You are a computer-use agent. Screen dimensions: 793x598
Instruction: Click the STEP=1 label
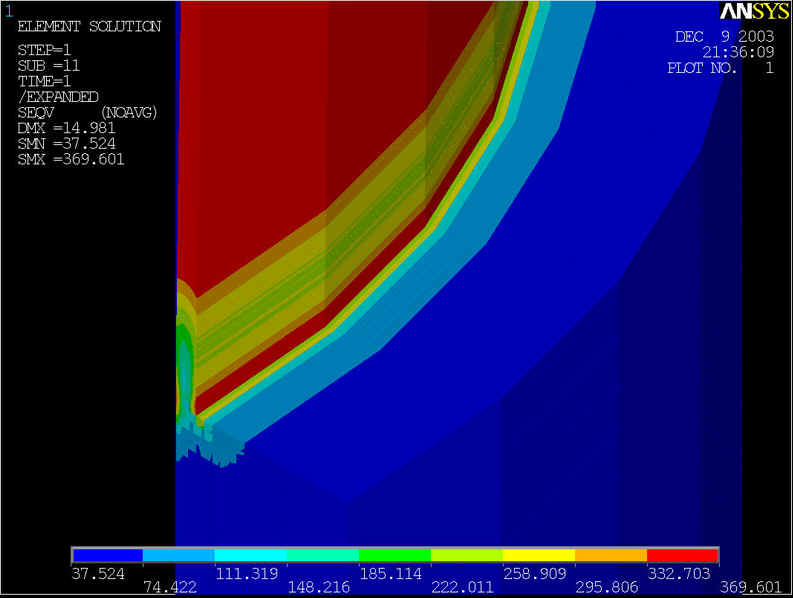[44, 50]
